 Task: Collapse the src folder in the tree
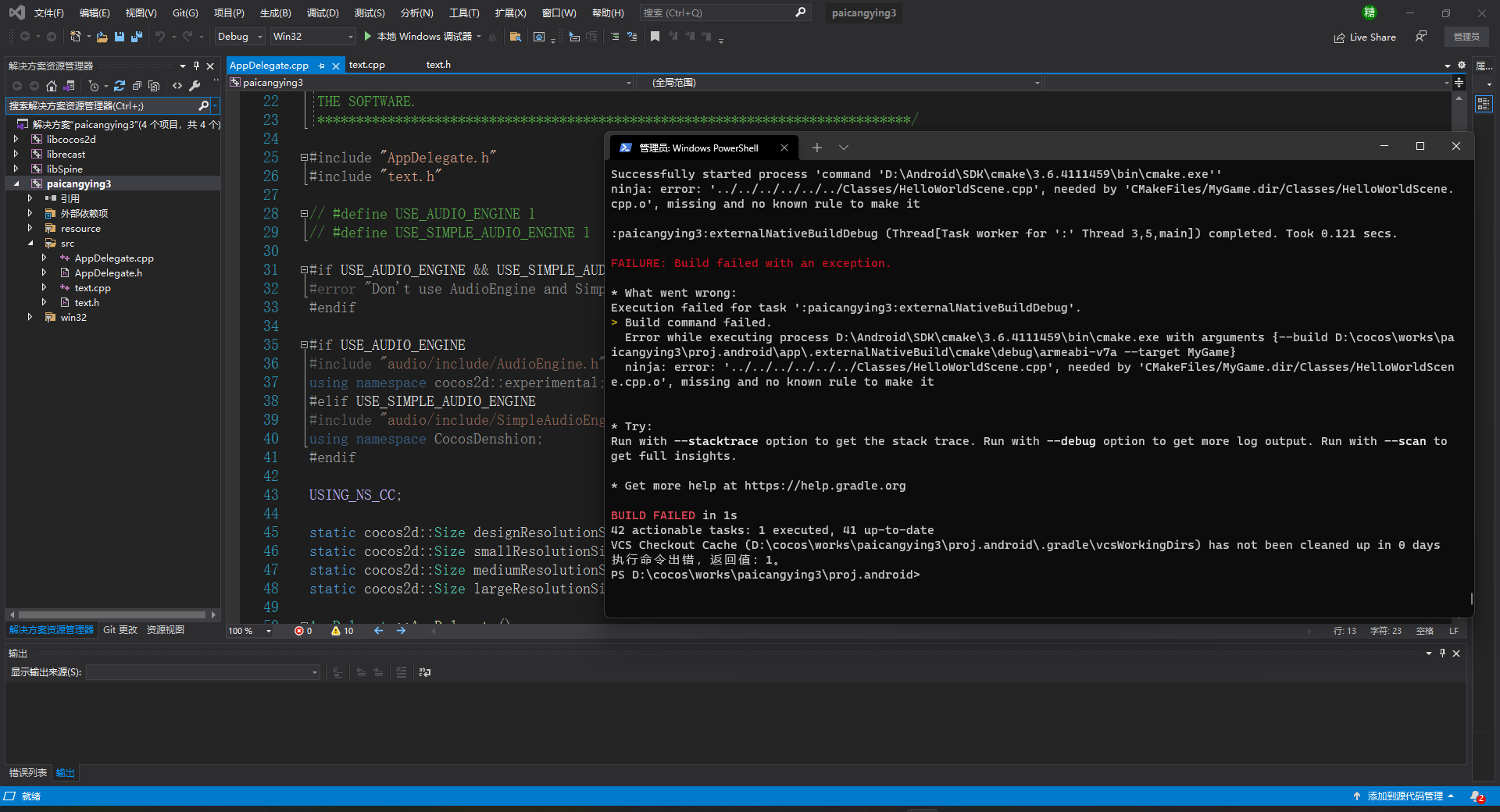click(30, 244)
